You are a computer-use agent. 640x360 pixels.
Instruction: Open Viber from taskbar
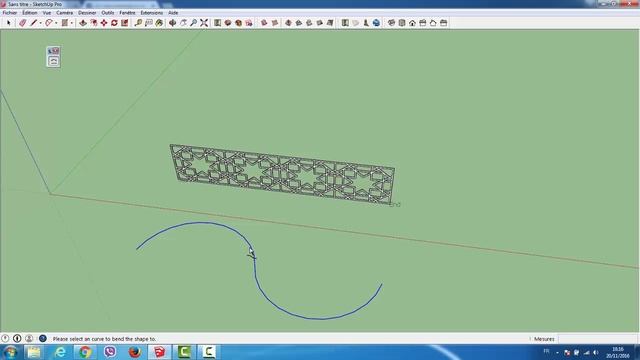(110, 352)
